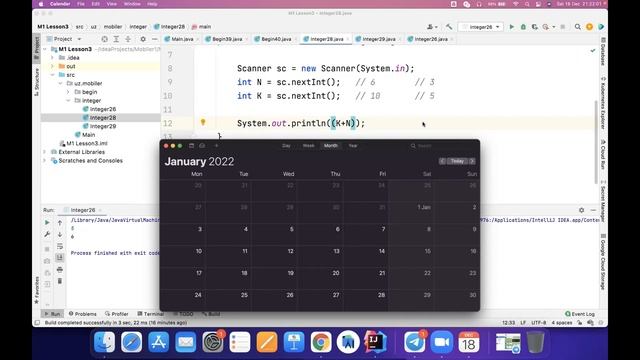Click the Run with Coverage icon
This screenshot has height=360, width=640.
point(535,27)
